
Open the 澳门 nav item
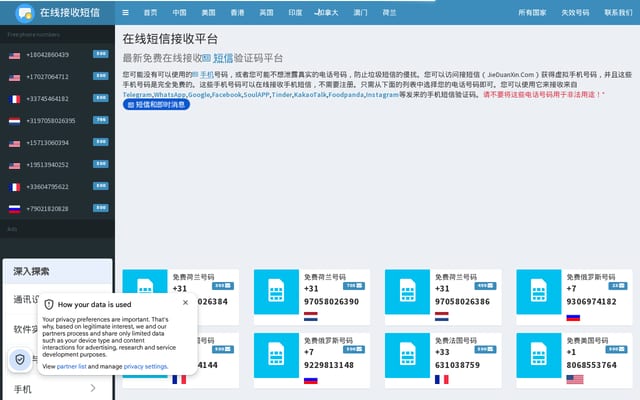pyautogui.click(x=360, y=13)
